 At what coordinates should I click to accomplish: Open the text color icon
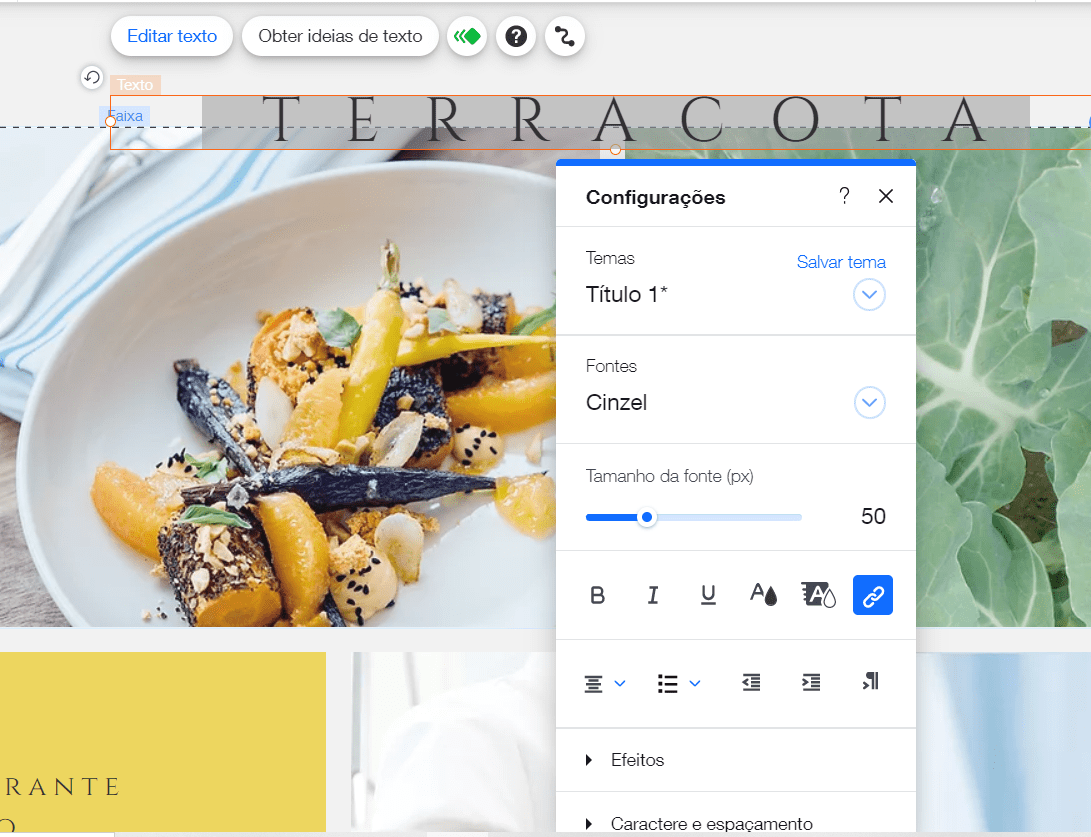click(763, 595)
